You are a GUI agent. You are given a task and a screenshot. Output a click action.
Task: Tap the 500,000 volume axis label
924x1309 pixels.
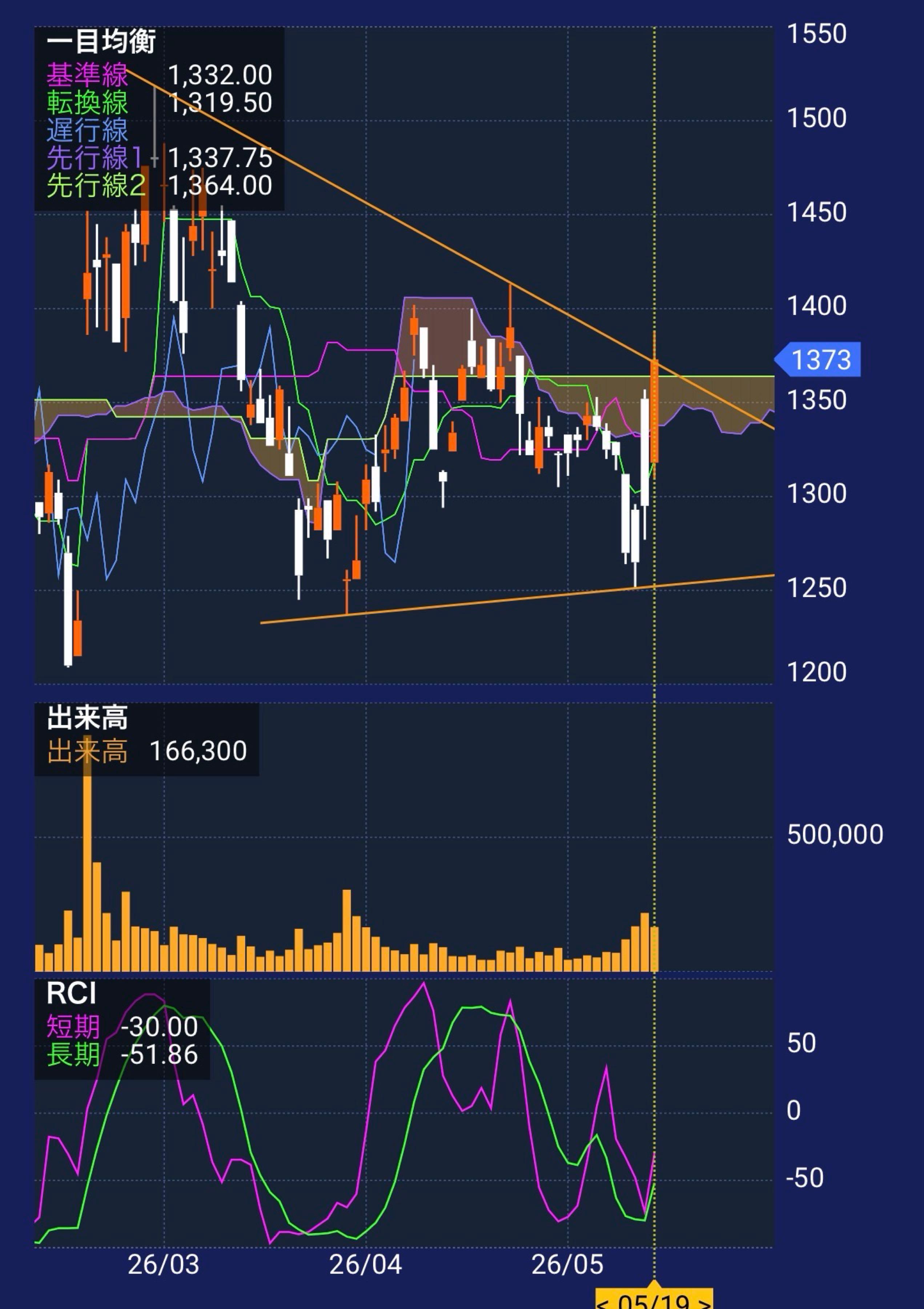pos(835,834)
